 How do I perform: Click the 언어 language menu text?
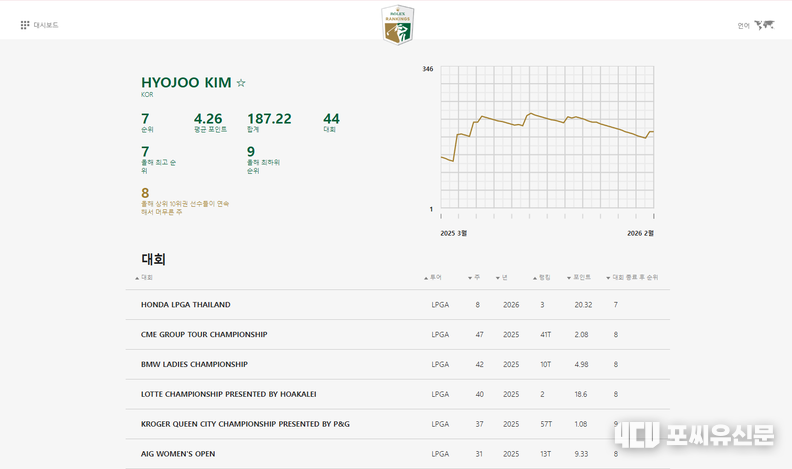click(743, 26)
